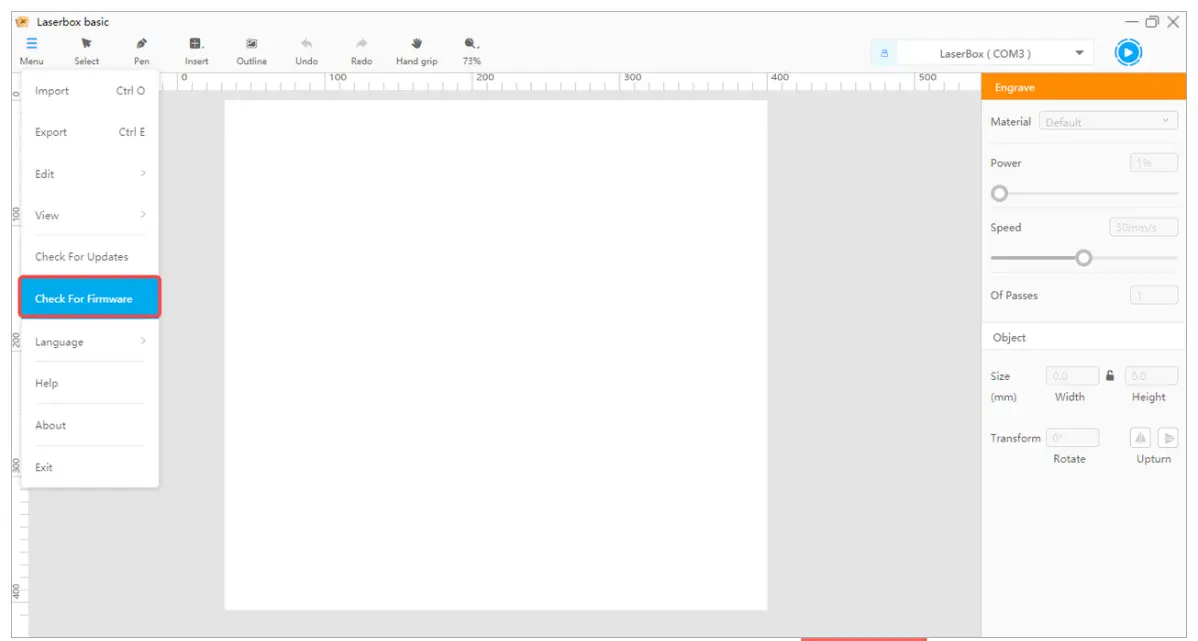
Task: Click the Speed slider handle
Action: [1083, 258]
